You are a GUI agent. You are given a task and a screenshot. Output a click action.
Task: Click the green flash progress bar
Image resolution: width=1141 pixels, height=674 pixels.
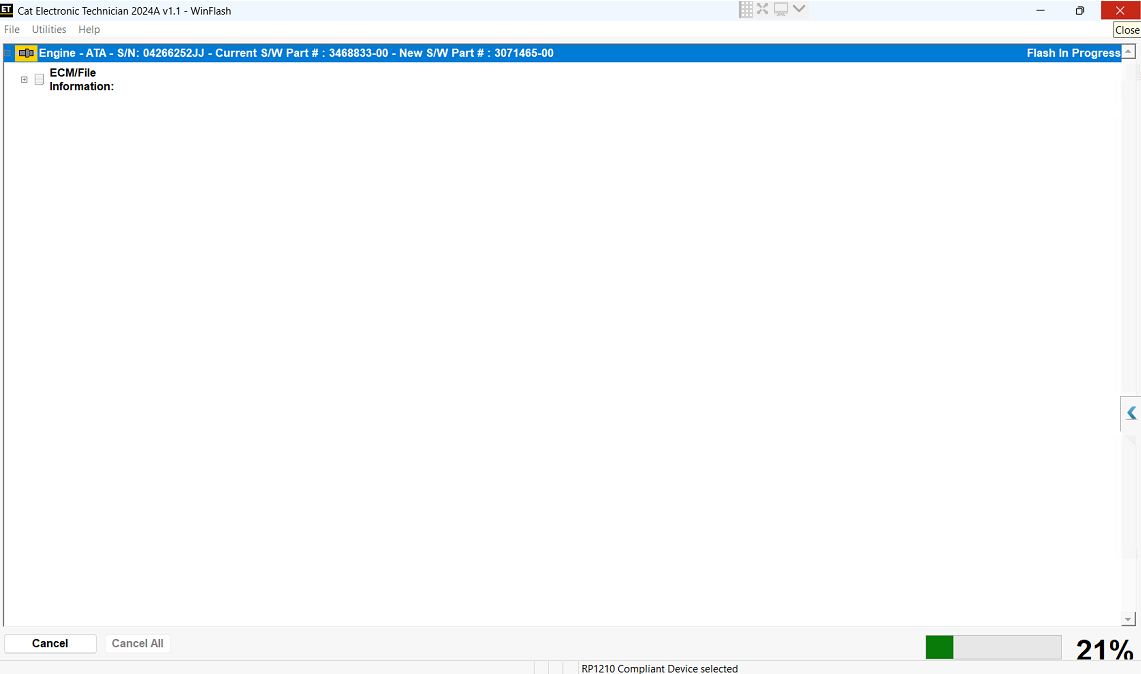click(993, 647)
